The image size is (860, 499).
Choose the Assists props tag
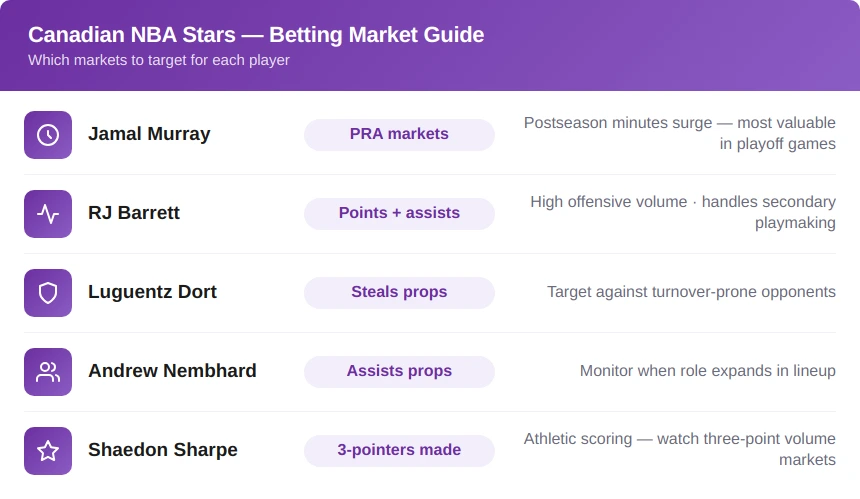tap(399, 372)
